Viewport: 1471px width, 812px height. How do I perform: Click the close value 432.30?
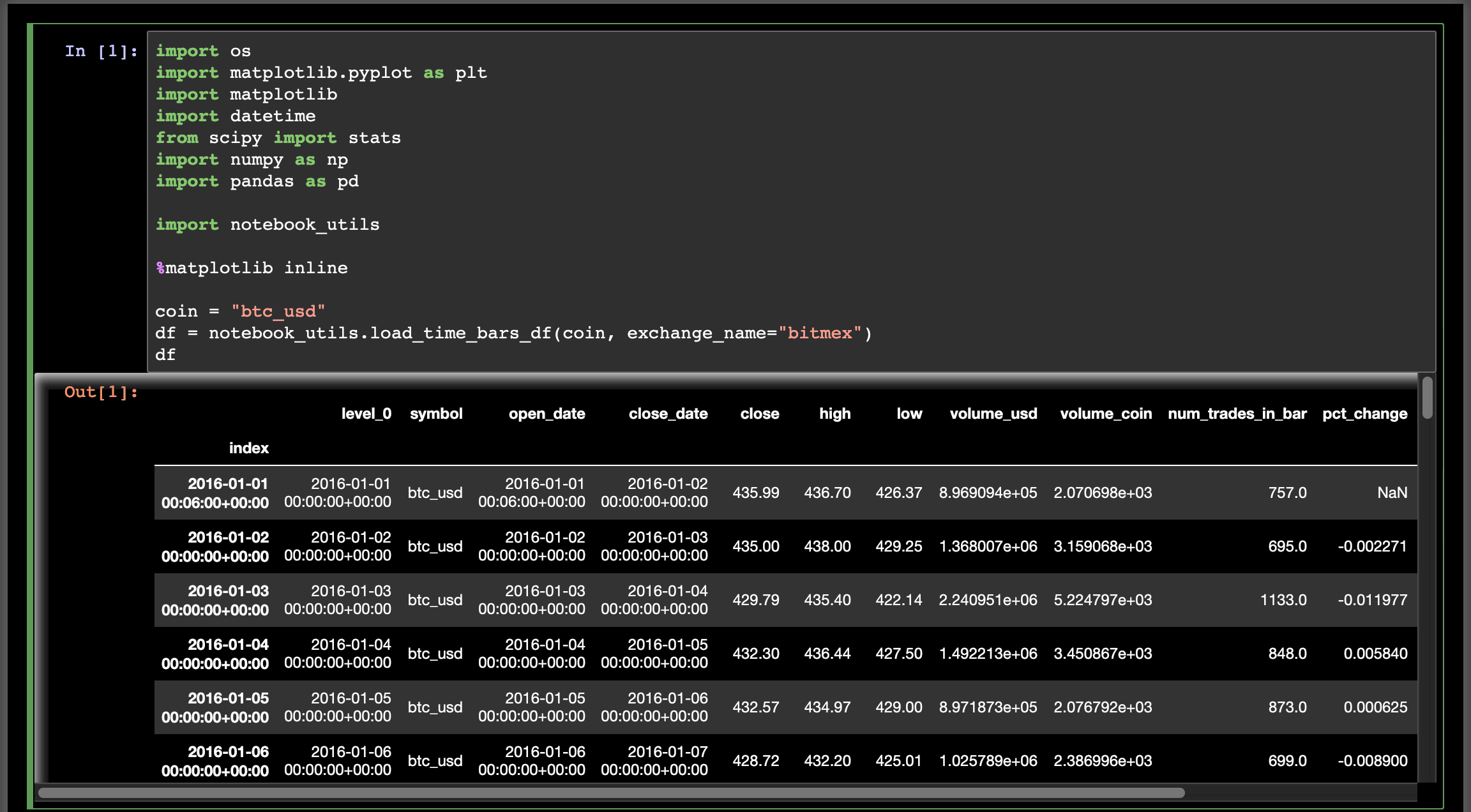coord(755,654)
